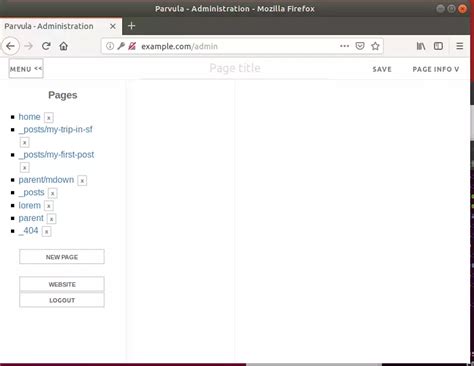Open the _posts/my-first-post page link
This screenshot has width=474, height=366.
tap(56, 155)
